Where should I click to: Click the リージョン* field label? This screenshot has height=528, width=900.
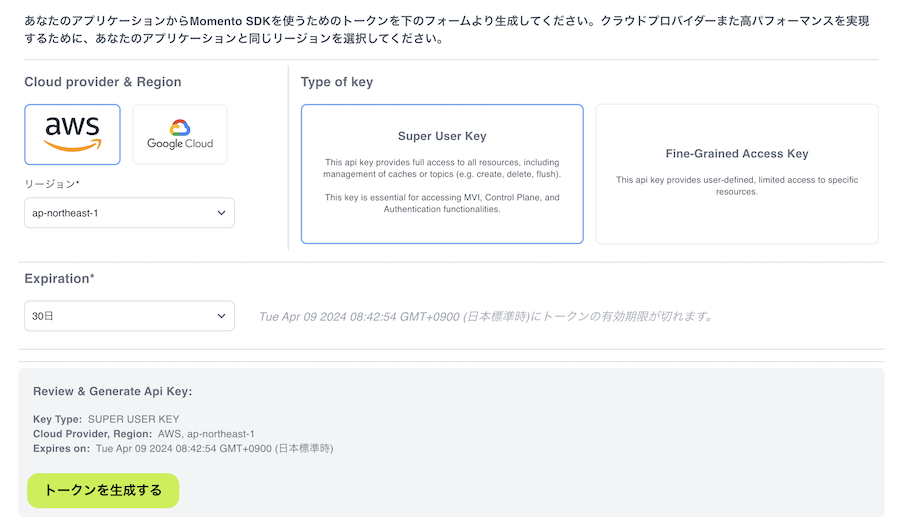tap(52, 184)
